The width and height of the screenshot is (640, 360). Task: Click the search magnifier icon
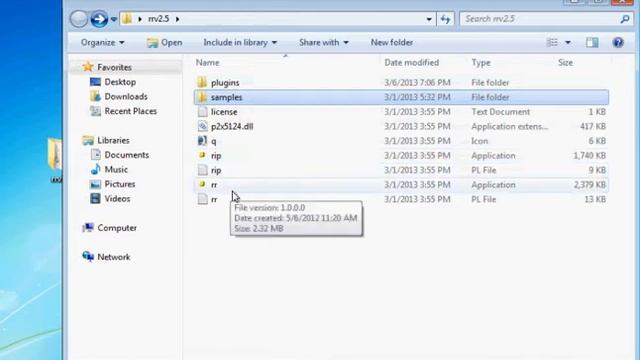point(625,19)
